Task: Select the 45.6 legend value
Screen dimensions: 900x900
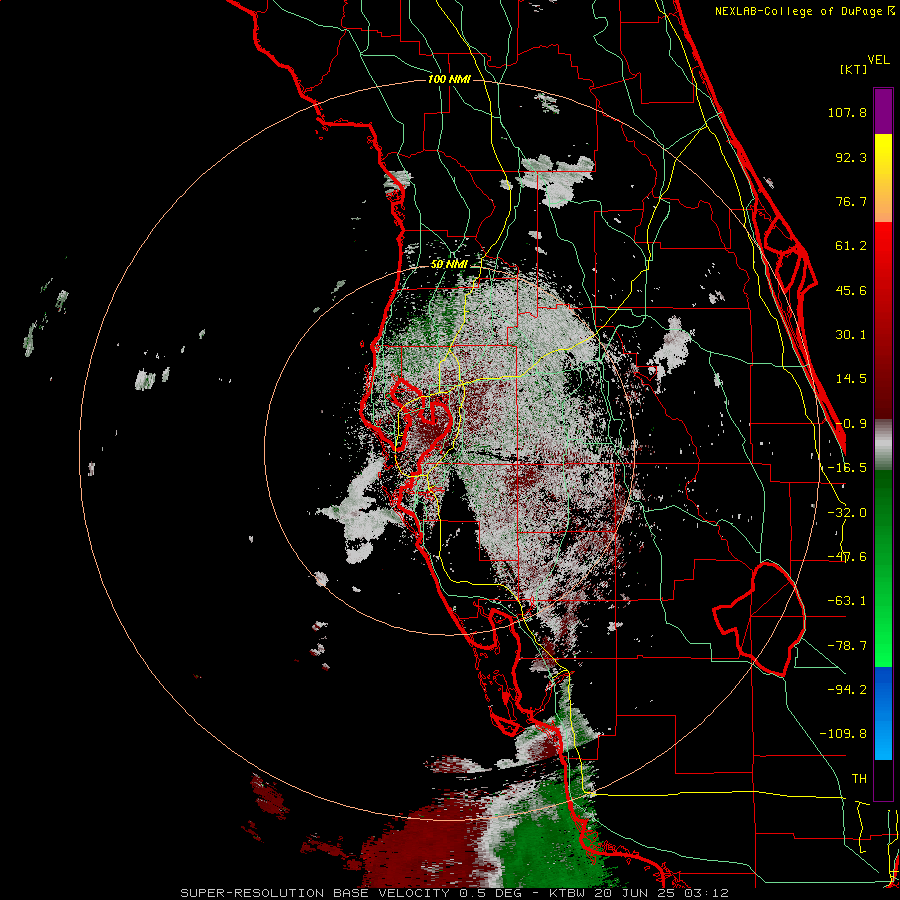Action: pos(851,290)
